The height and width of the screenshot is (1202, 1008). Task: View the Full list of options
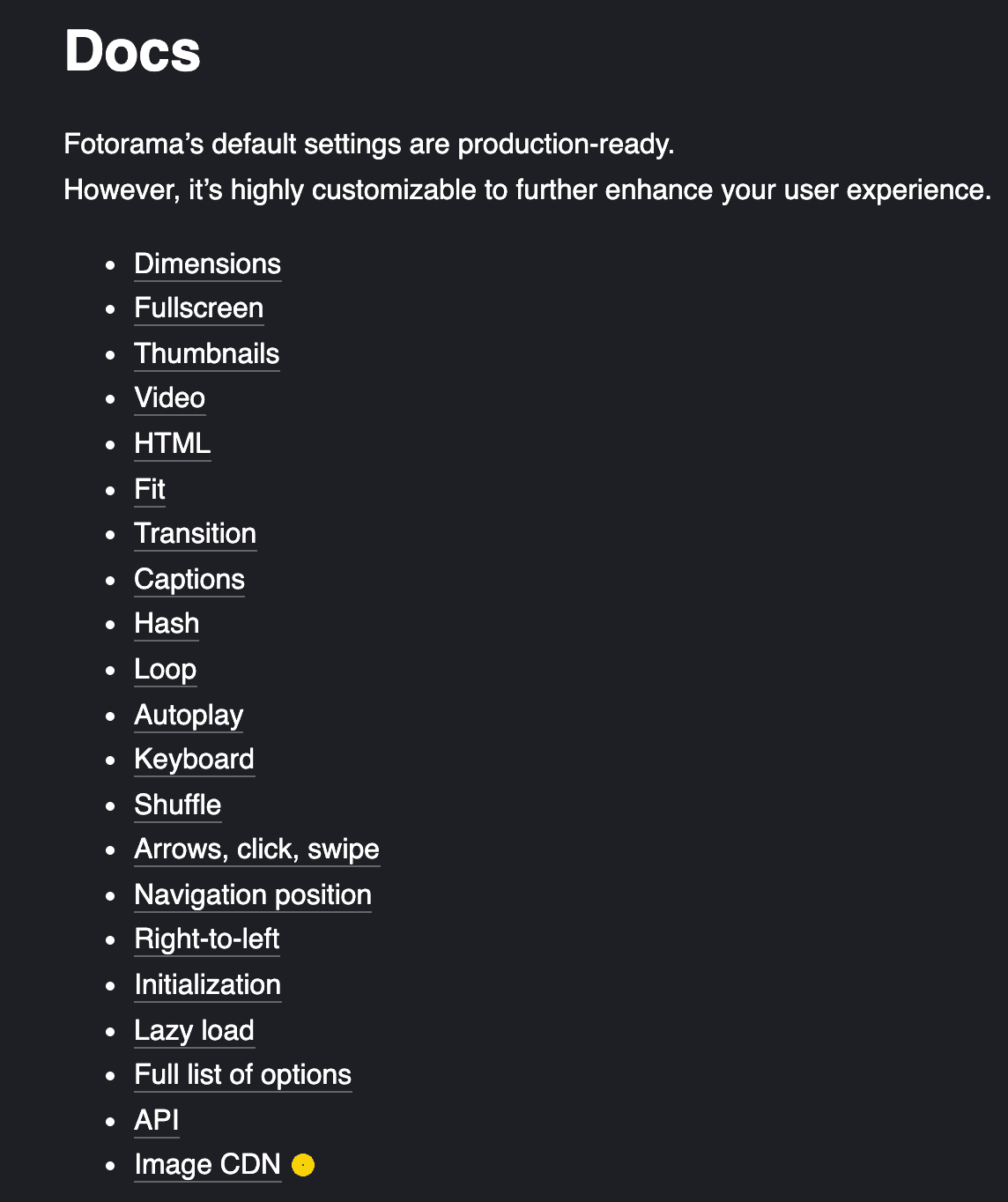pos(243,1075)
